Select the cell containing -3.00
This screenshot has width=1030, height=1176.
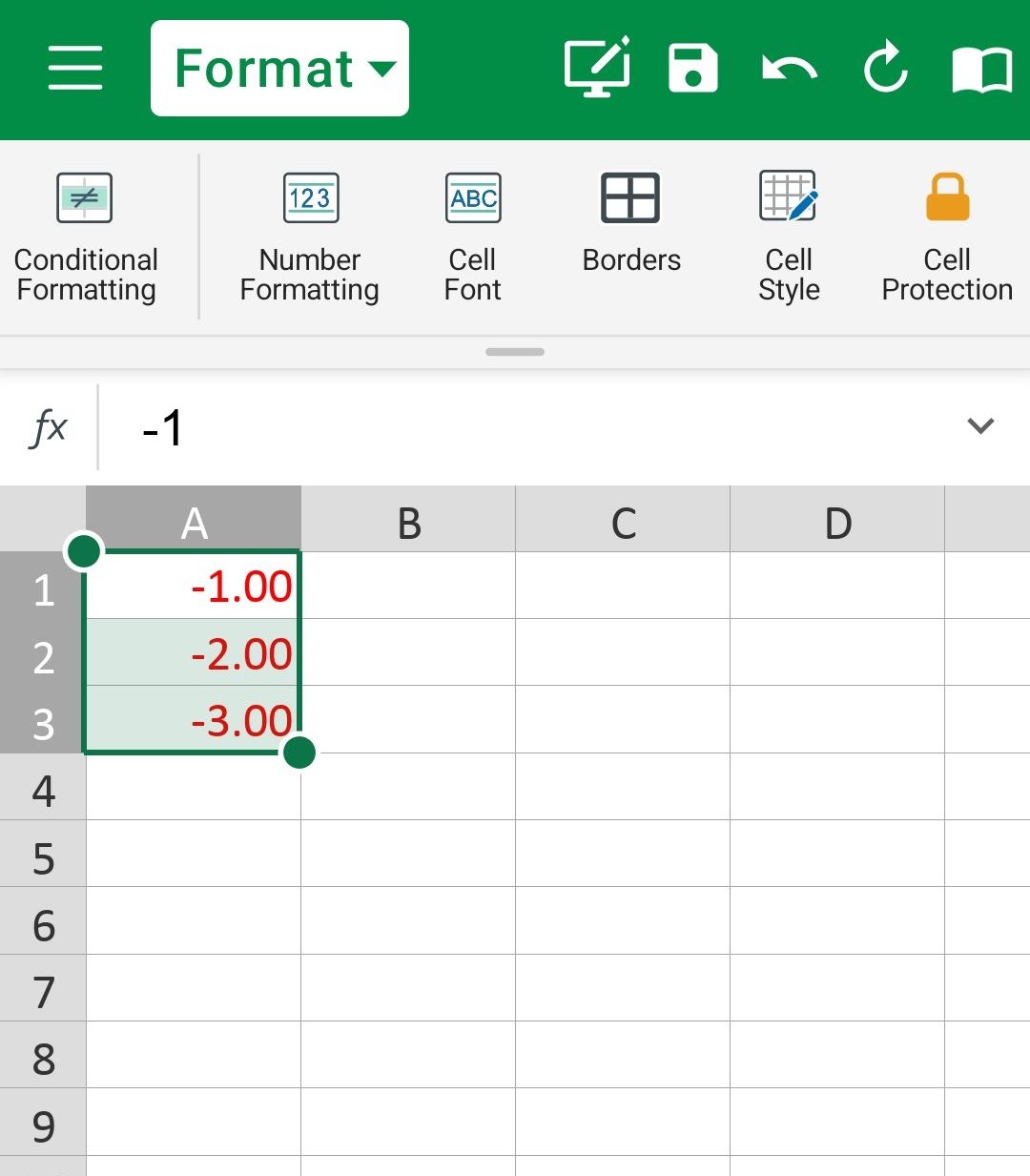[194, 720]
